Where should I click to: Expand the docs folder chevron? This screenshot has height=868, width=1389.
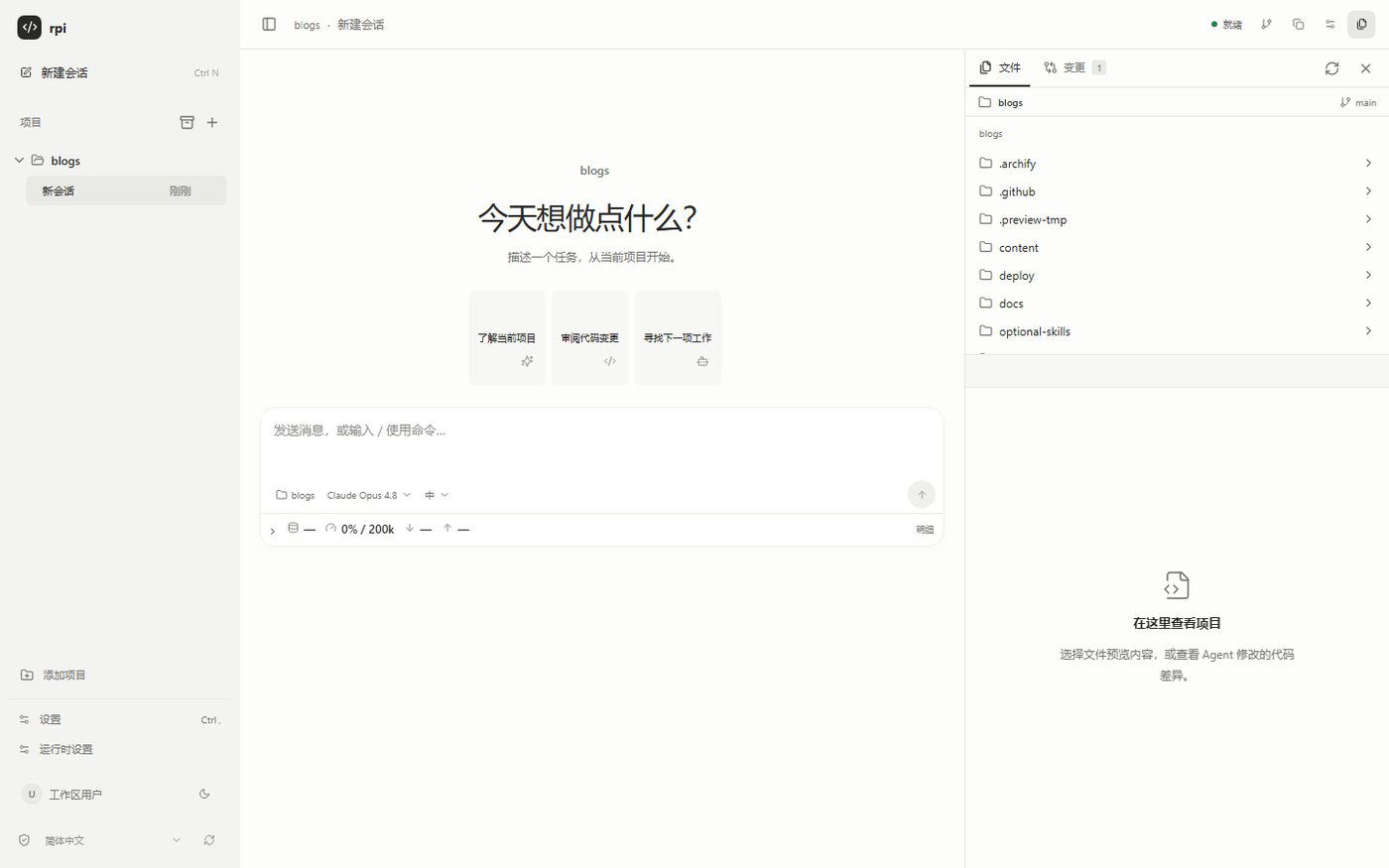click(x=1368, y=303)
